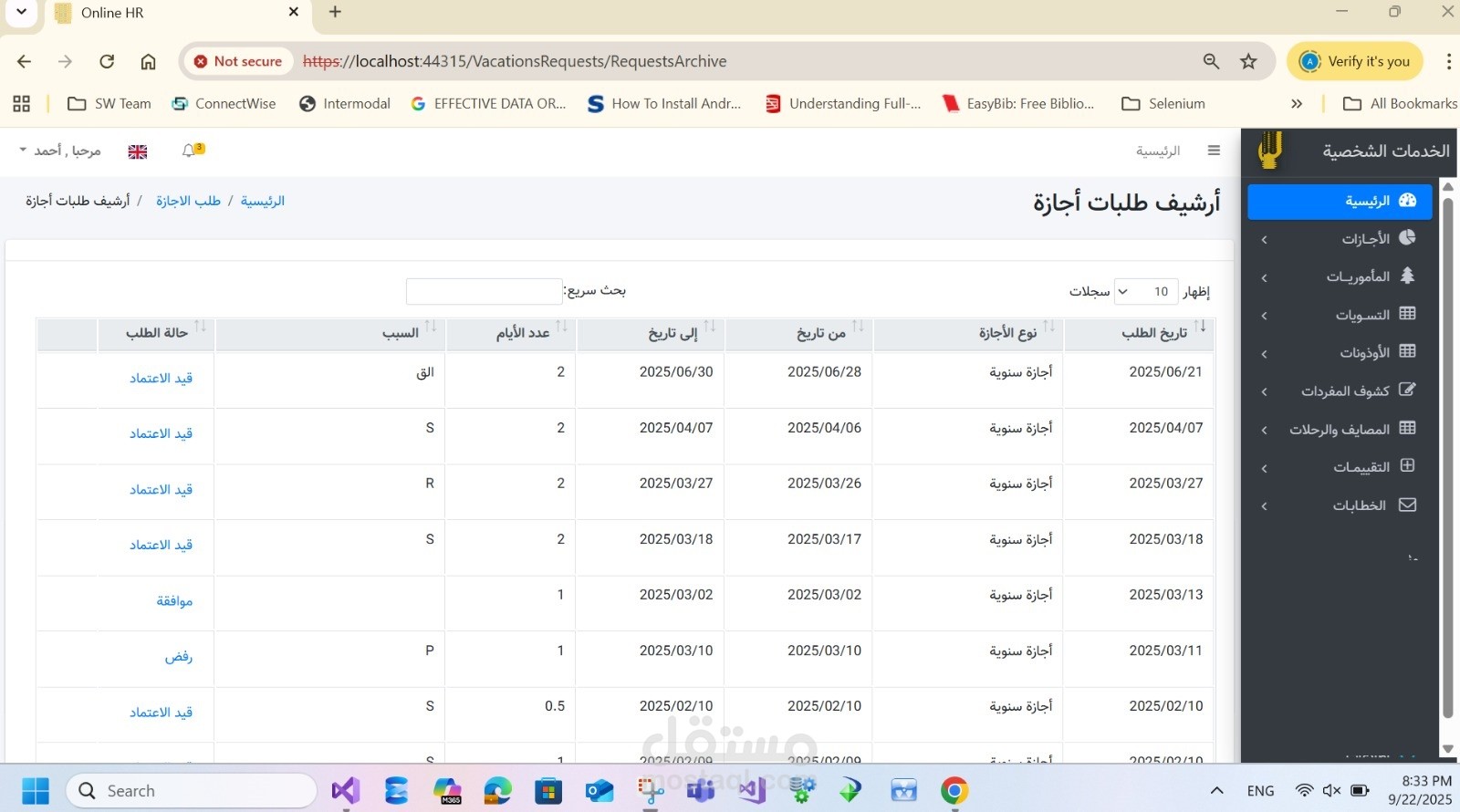Image resolution: width=1460 pixels, height=812 pixels.
Task: Open Chrome three-dot menu
Action: (1448, 61)
